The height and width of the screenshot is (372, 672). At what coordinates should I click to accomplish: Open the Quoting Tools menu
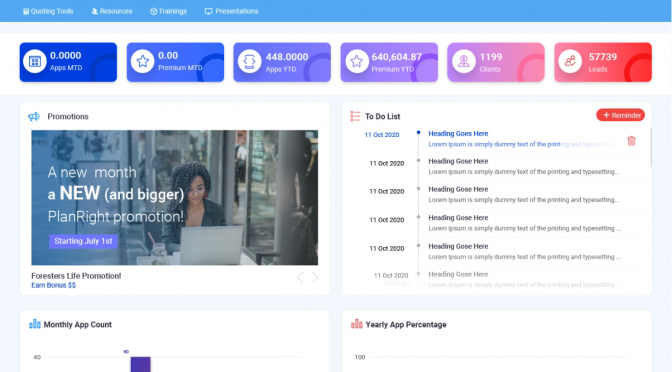click(48, 11)
